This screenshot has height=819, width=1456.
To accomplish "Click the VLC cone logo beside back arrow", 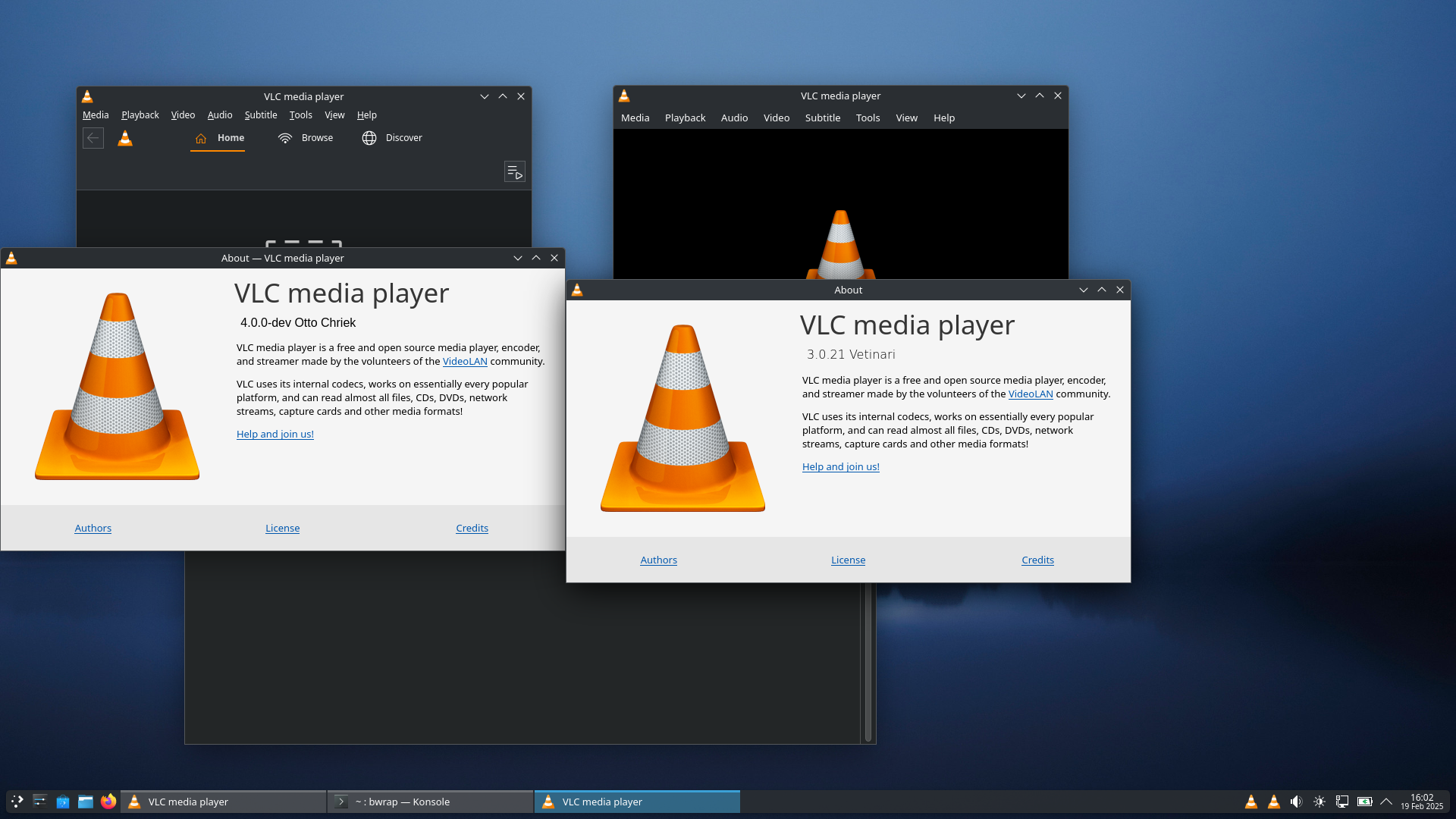I will 125,138.
